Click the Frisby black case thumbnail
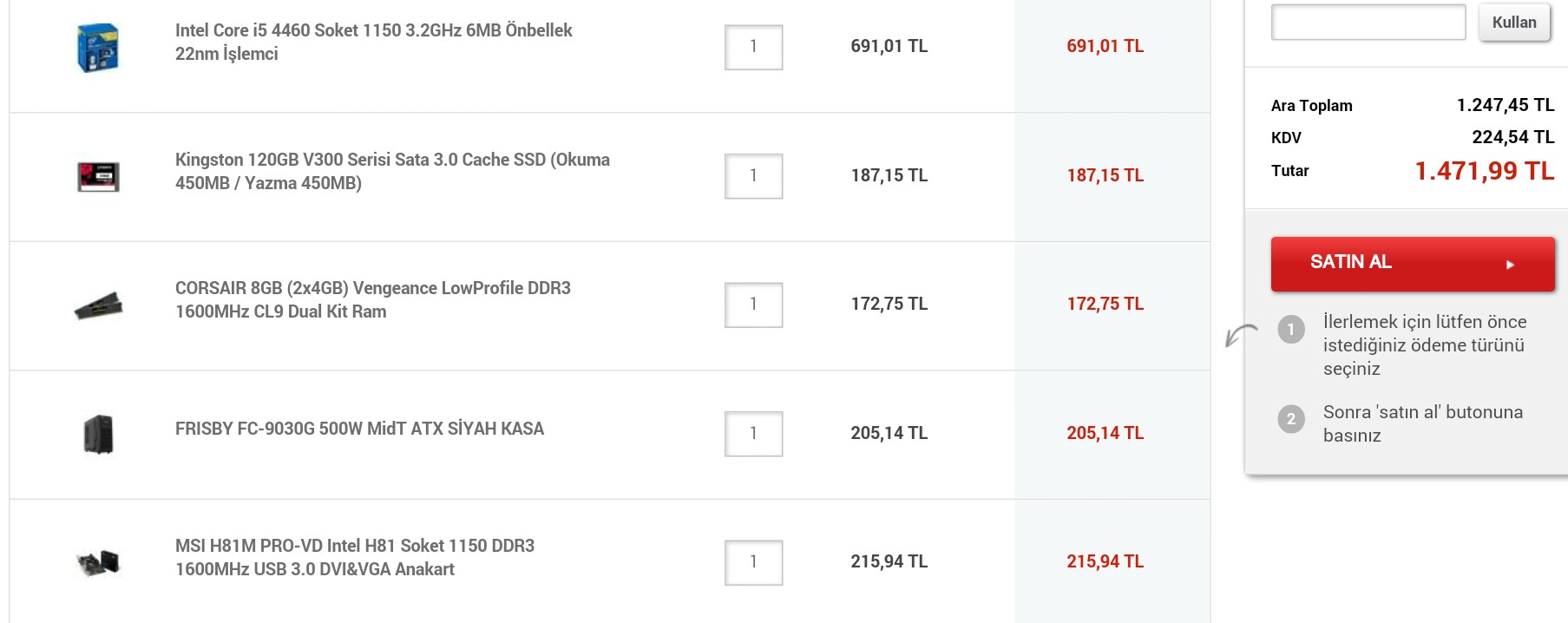This screenshot has width=1568, height=623. click(x=98, y=434)
